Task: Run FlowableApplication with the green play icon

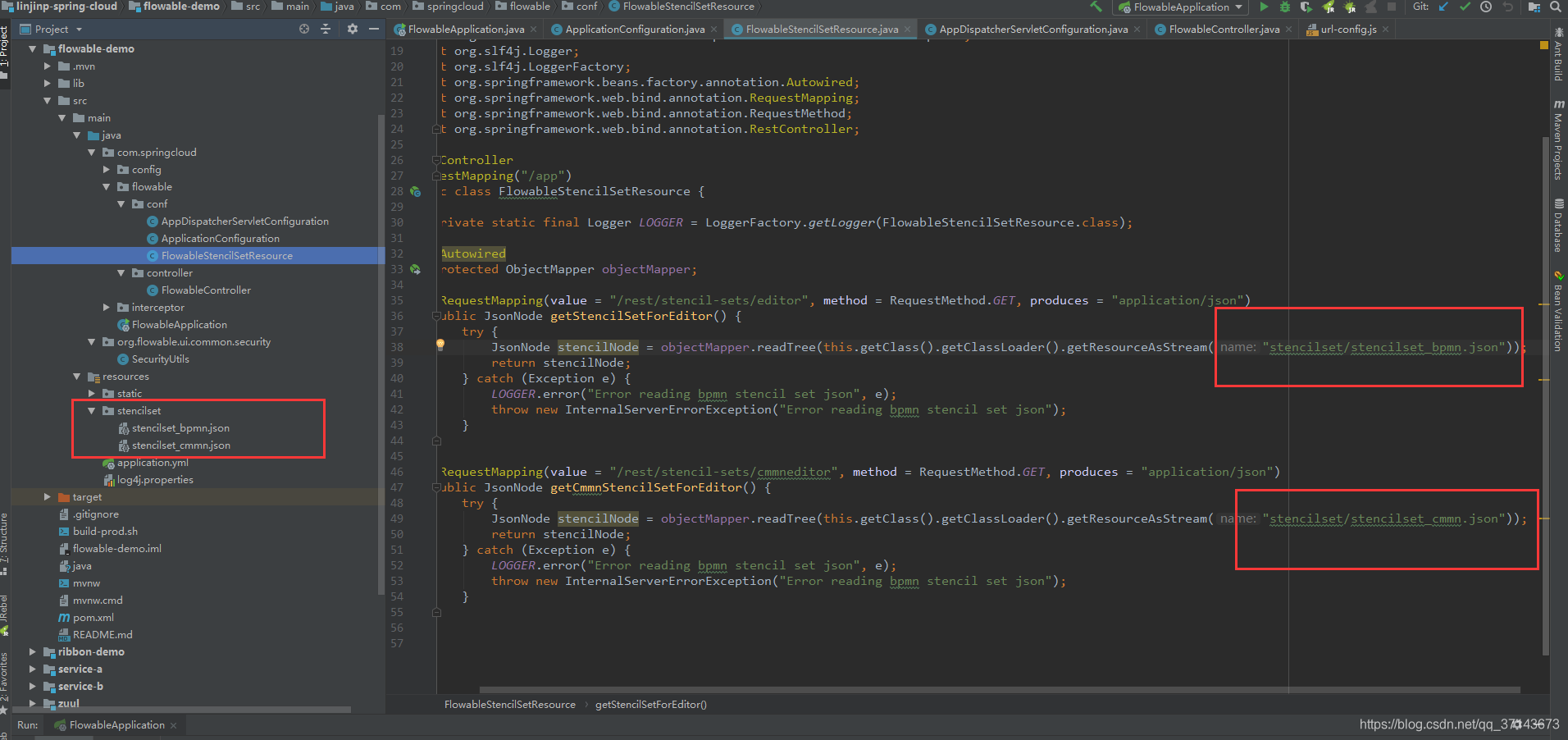Action: [x=1264, y=7]
